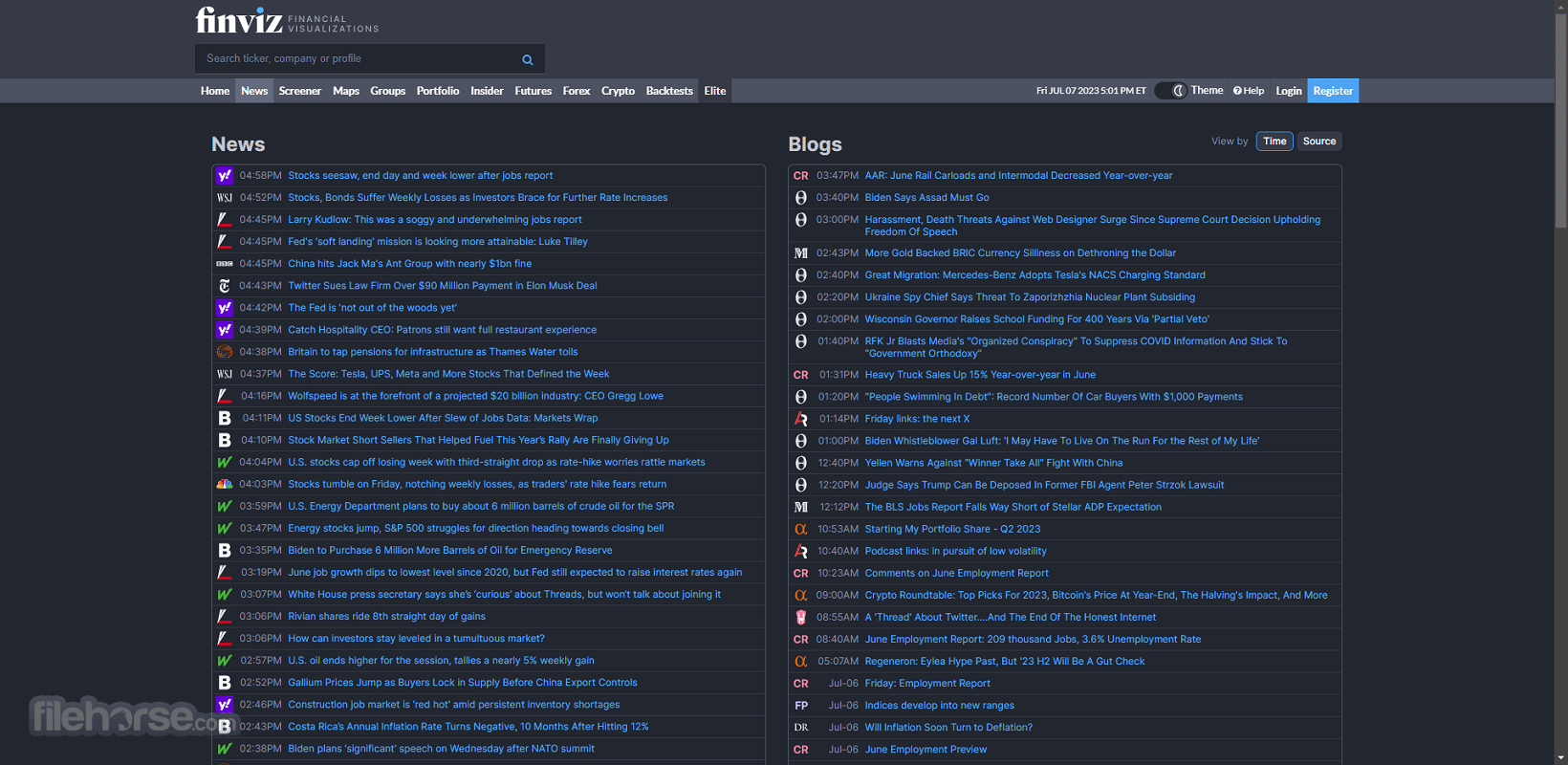Switch to the Forex tab
The image size is (1568, 765).
click(577, 91)
